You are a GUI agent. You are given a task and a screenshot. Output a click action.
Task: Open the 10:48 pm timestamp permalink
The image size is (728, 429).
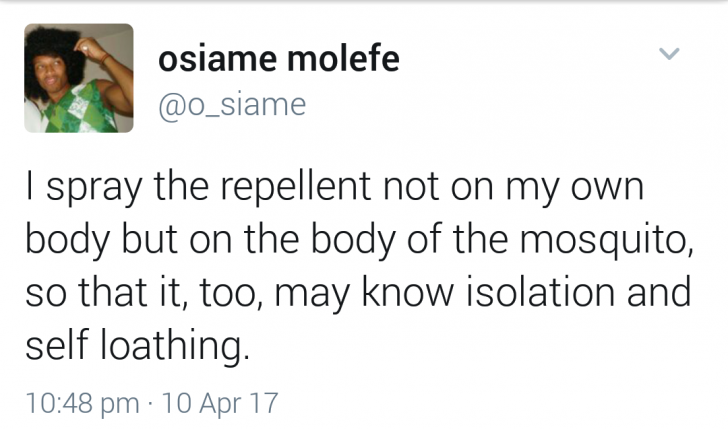pos(82,403)
